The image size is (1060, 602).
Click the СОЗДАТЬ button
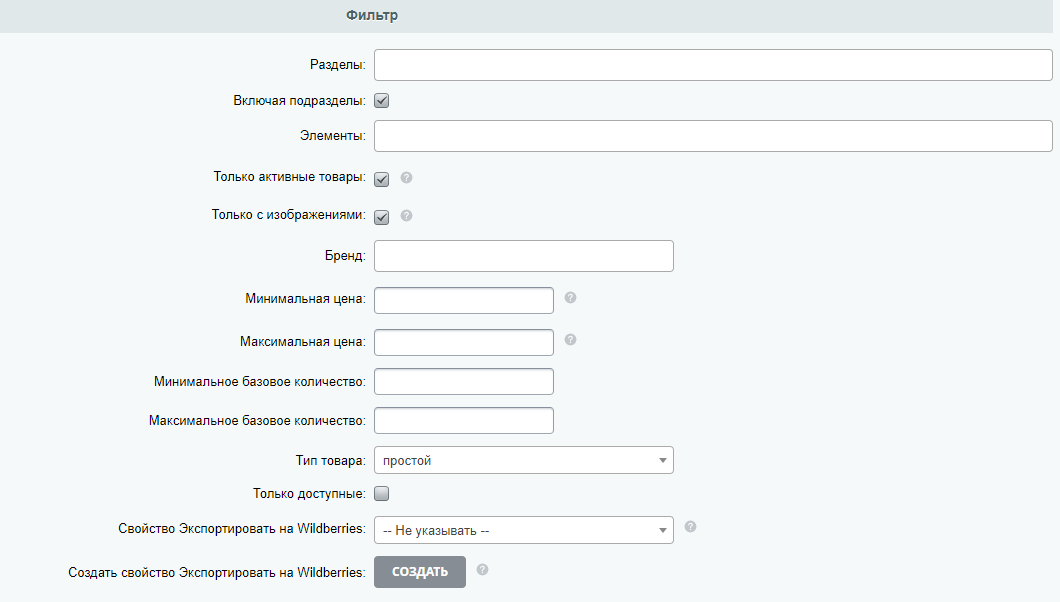coord(420,572)
